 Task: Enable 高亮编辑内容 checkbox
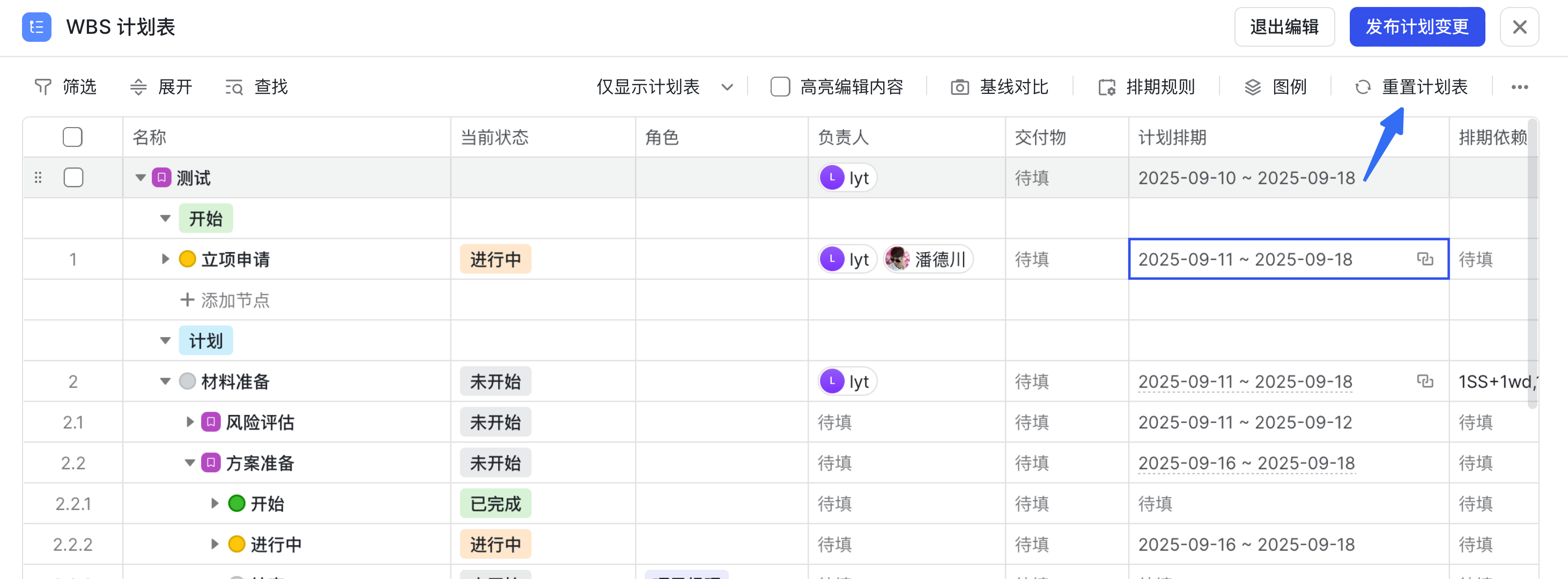780,87
